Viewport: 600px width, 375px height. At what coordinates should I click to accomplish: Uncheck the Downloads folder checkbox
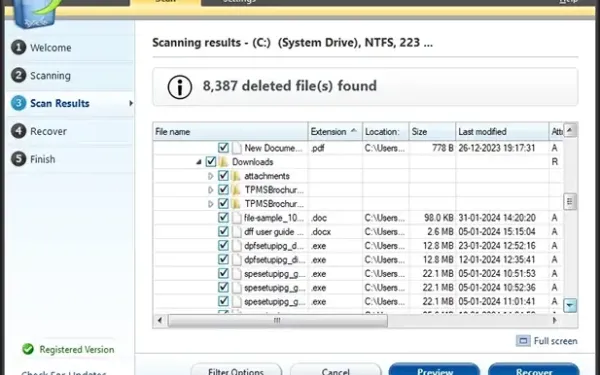pyautogui.click(x=211, y=161)
